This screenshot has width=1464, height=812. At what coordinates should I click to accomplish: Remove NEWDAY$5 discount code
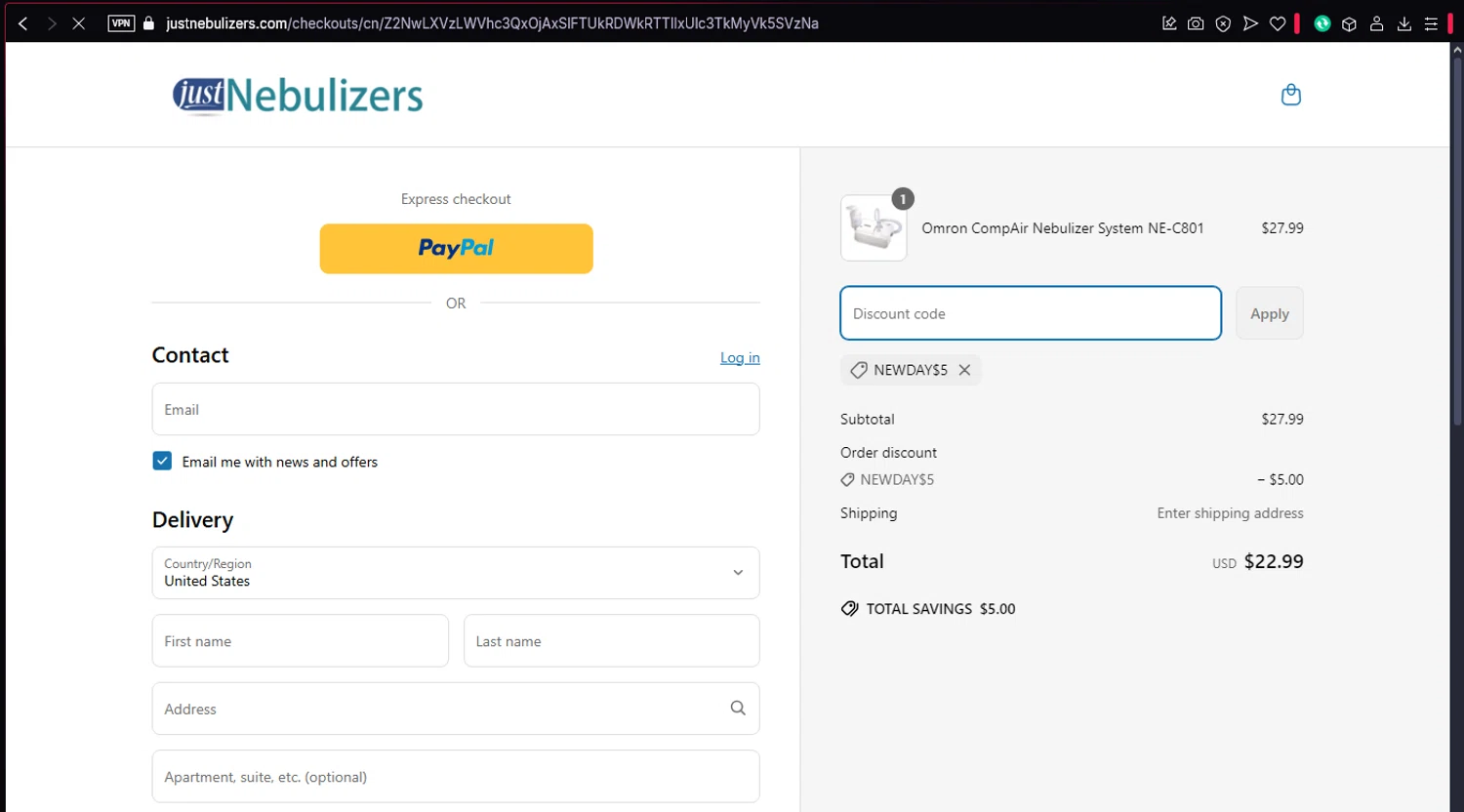click(x=964, y=370)
